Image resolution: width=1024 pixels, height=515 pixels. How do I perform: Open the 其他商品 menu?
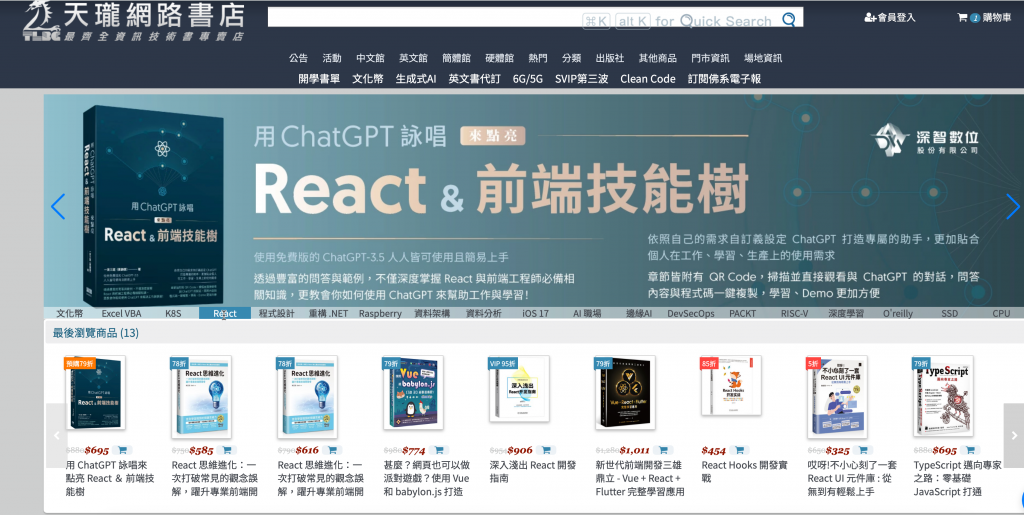tap(658, 58)
